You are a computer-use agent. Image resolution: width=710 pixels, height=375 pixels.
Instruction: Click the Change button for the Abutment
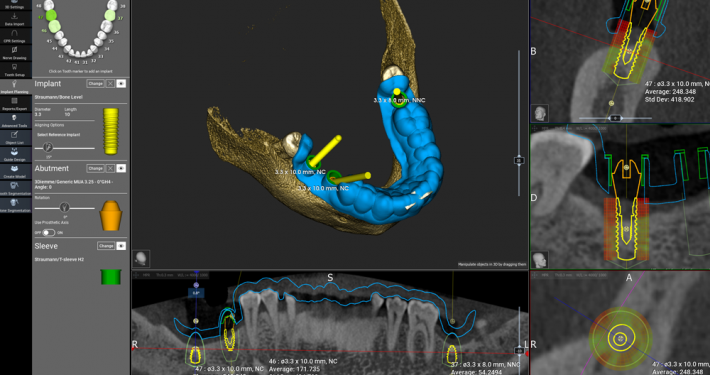coord(95,168)
